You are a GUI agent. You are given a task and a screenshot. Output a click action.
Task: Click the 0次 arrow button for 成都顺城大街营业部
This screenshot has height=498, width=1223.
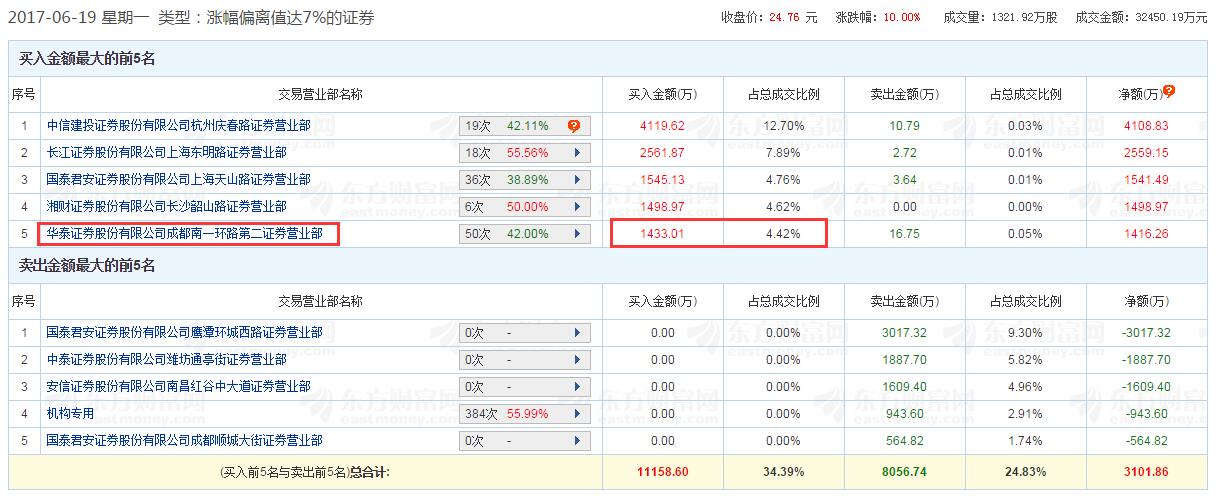(577, 440)
